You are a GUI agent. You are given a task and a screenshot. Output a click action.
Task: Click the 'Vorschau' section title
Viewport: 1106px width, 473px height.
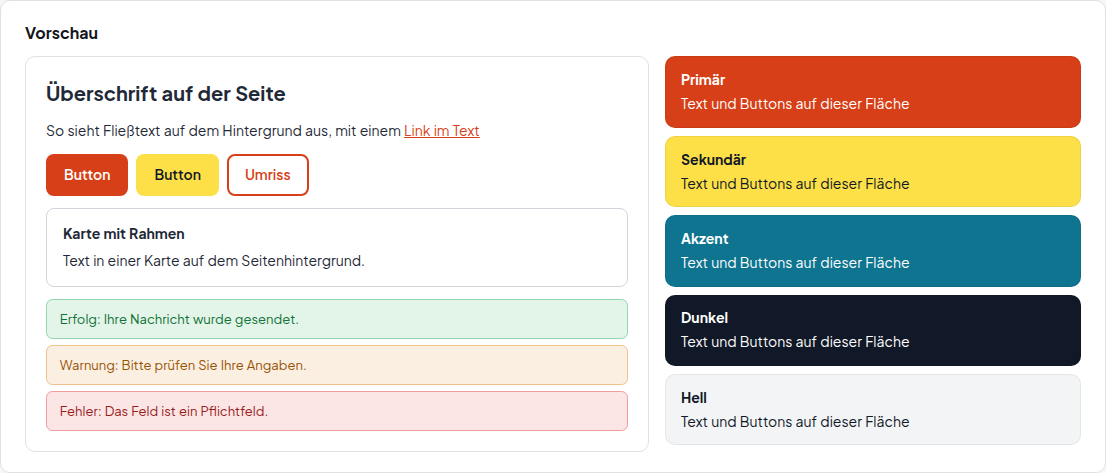[61, 33]
